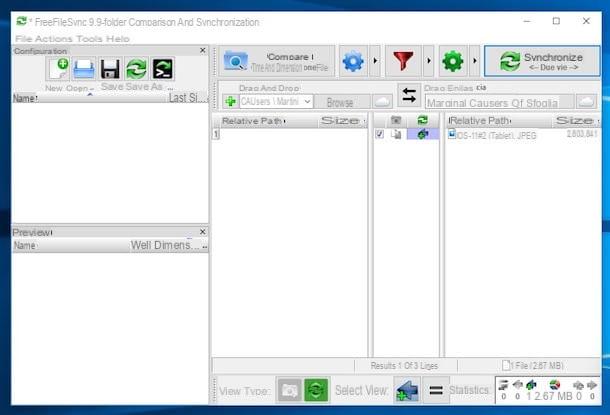Open a configuration with the folder icon
The image size is (610, 415).
pyautogui.click(x=84, y=69)
